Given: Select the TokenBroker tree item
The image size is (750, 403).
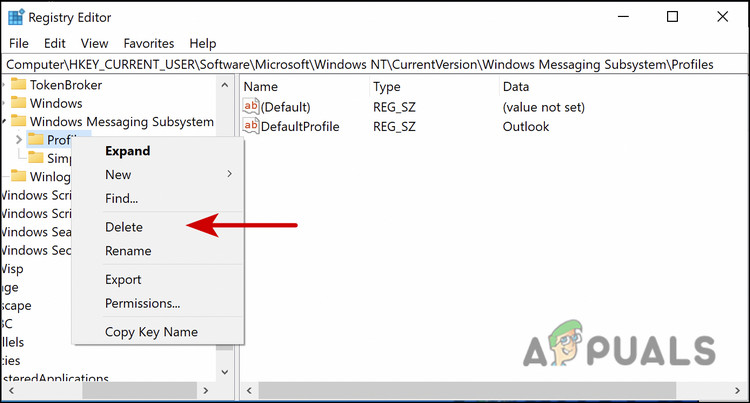Looking at the screenshot, I should coord(66,85).
